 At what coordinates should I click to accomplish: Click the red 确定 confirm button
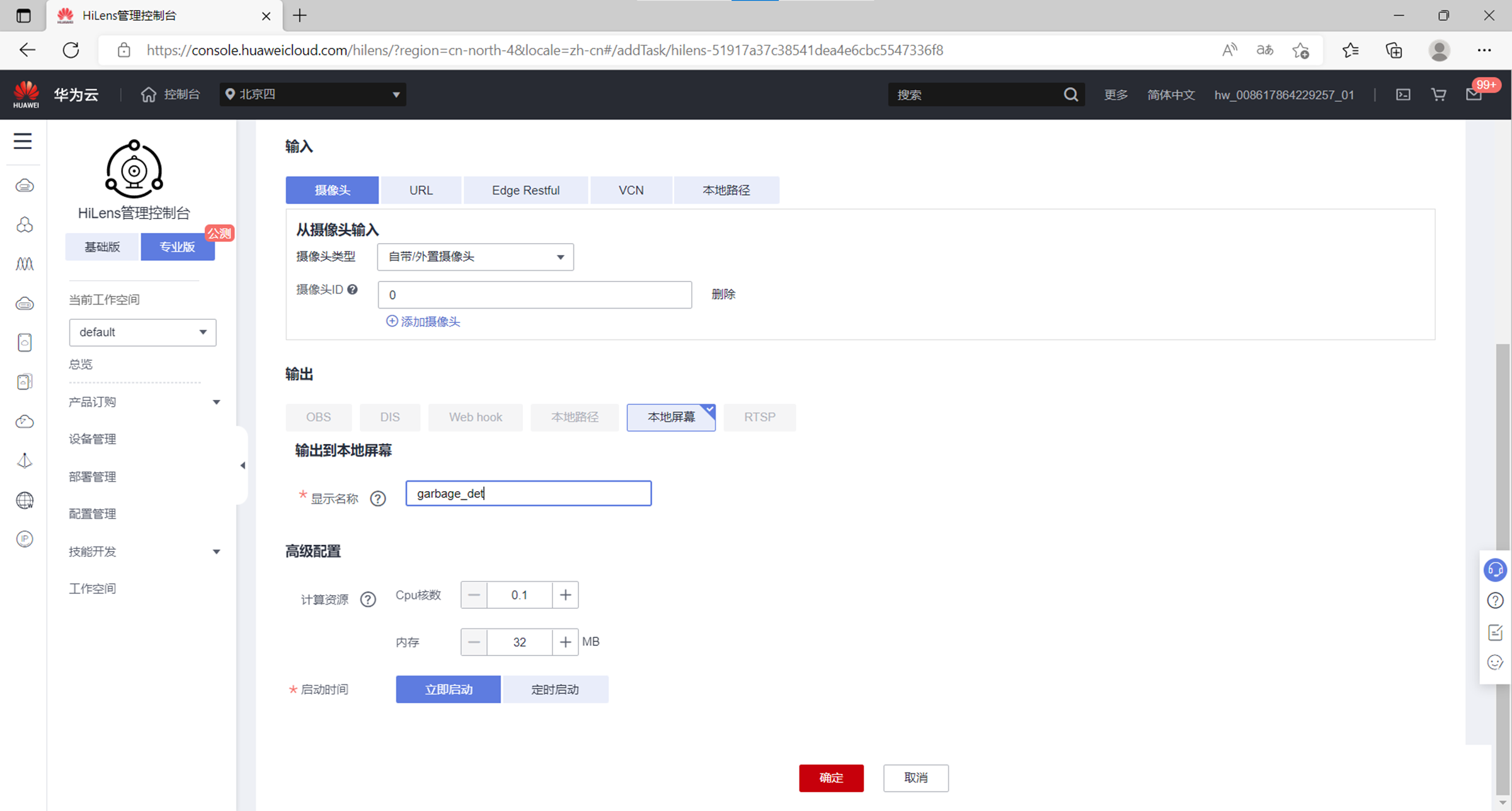coord(831,778)
